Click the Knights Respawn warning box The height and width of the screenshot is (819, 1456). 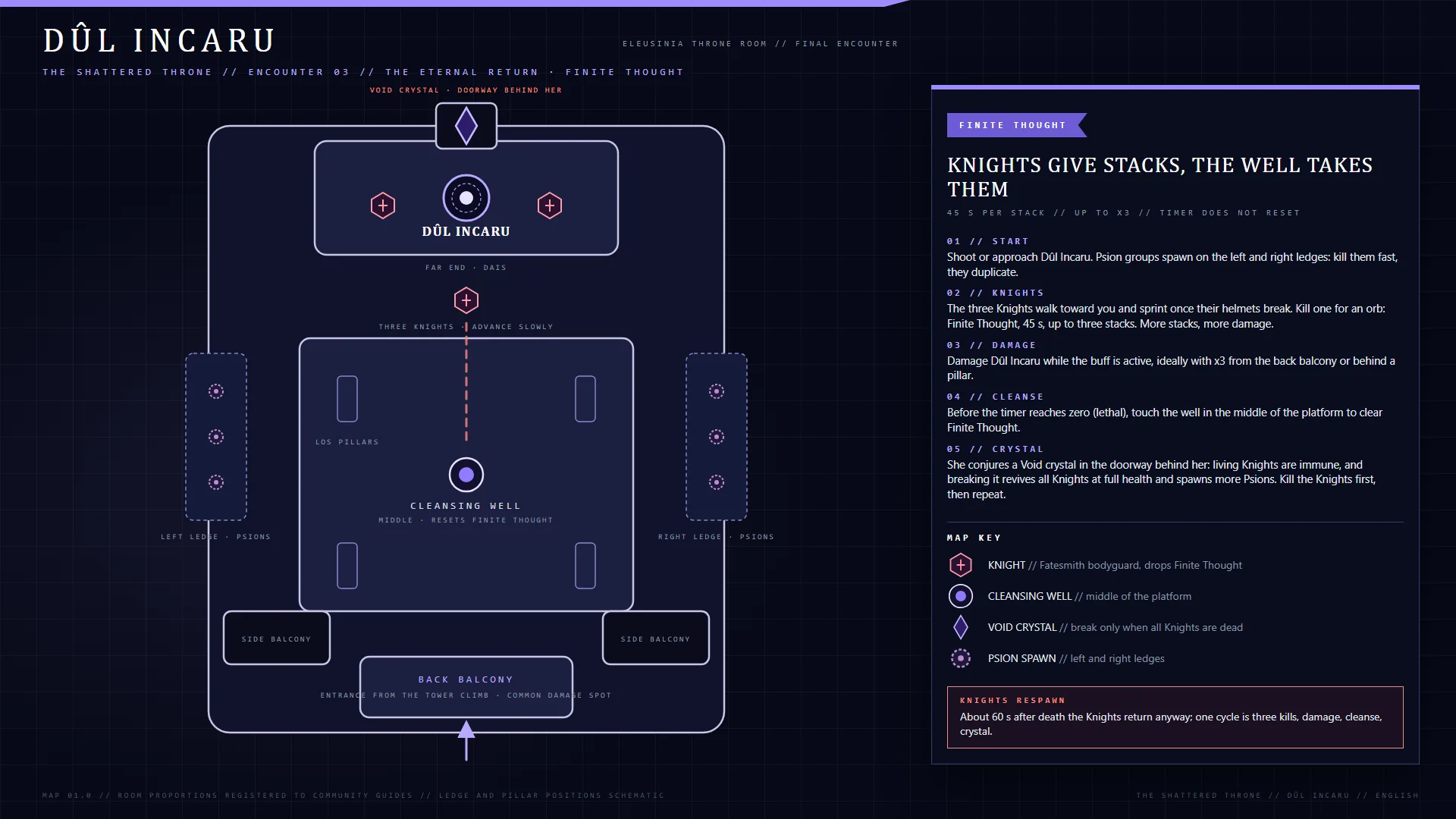click(x=1175, y=717)
